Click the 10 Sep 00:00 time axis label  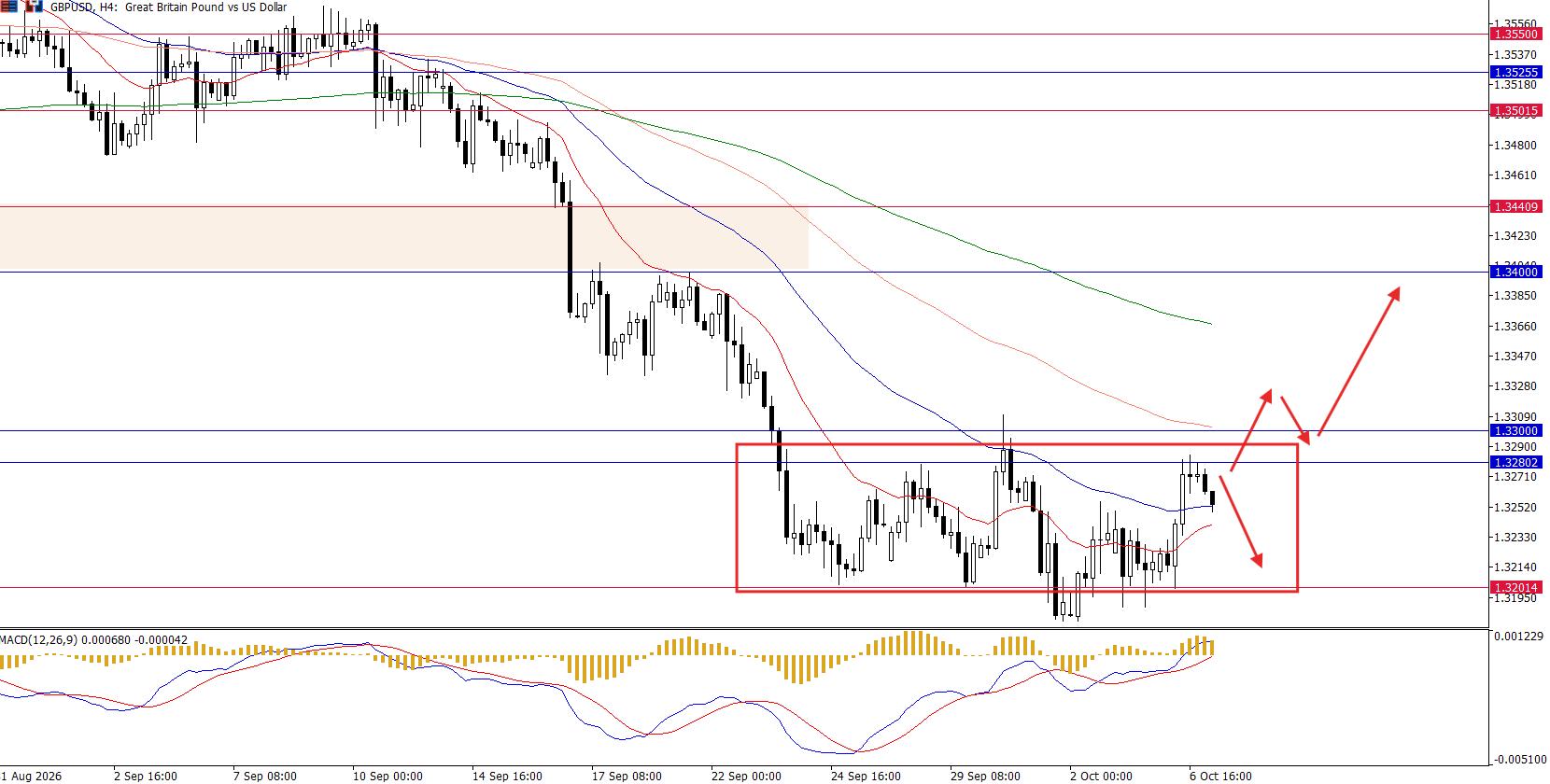pos(386,776)
